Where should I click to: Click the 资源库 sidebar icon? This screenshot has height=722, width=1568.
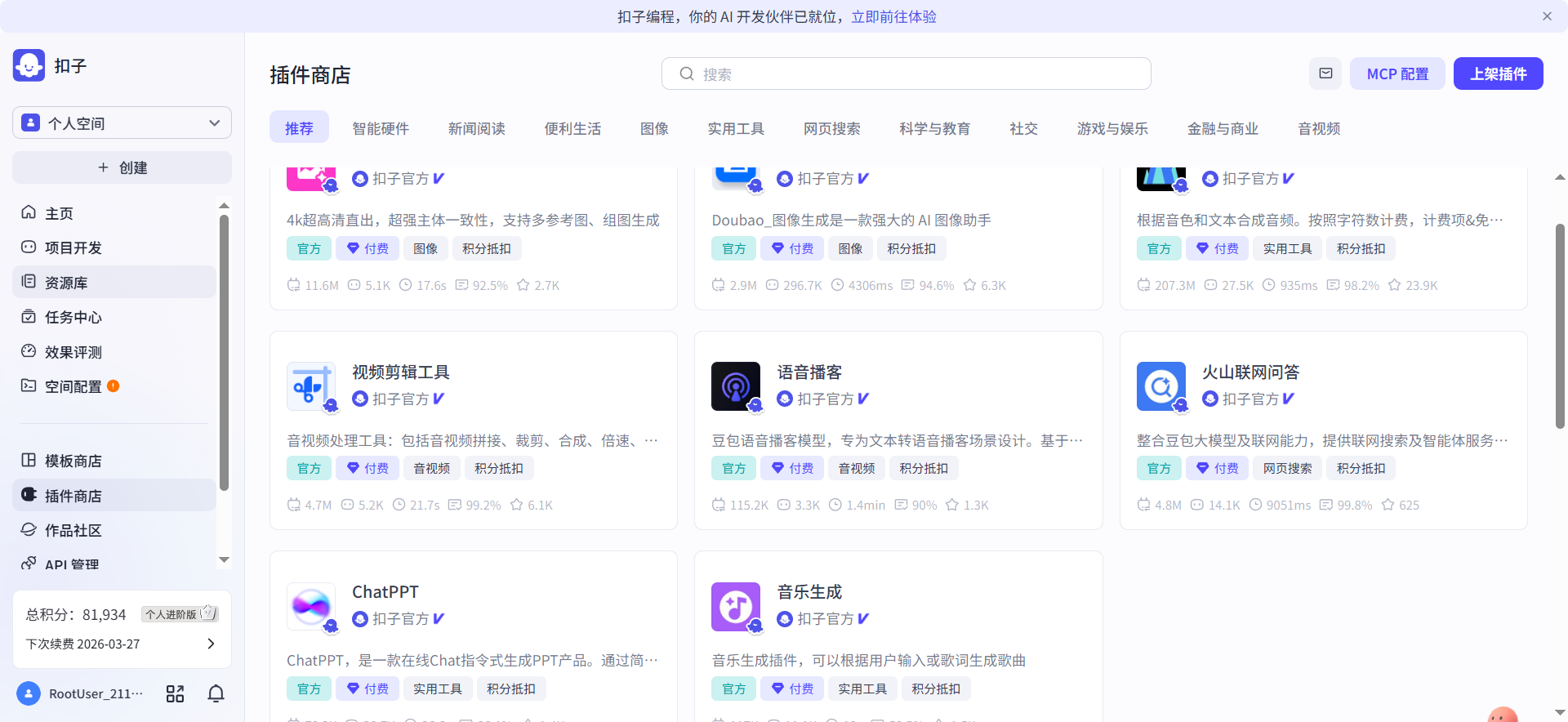point(29,282)
